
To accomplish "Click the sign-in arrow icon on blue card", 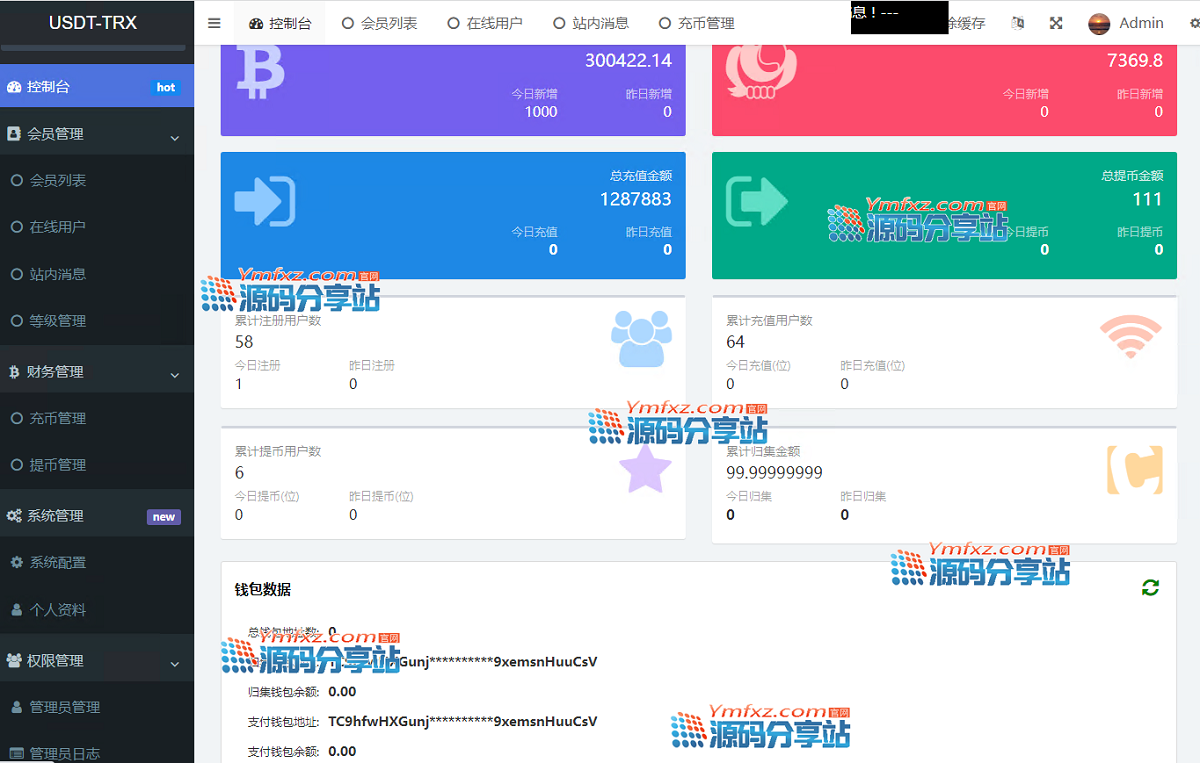I will coord(265,201).
